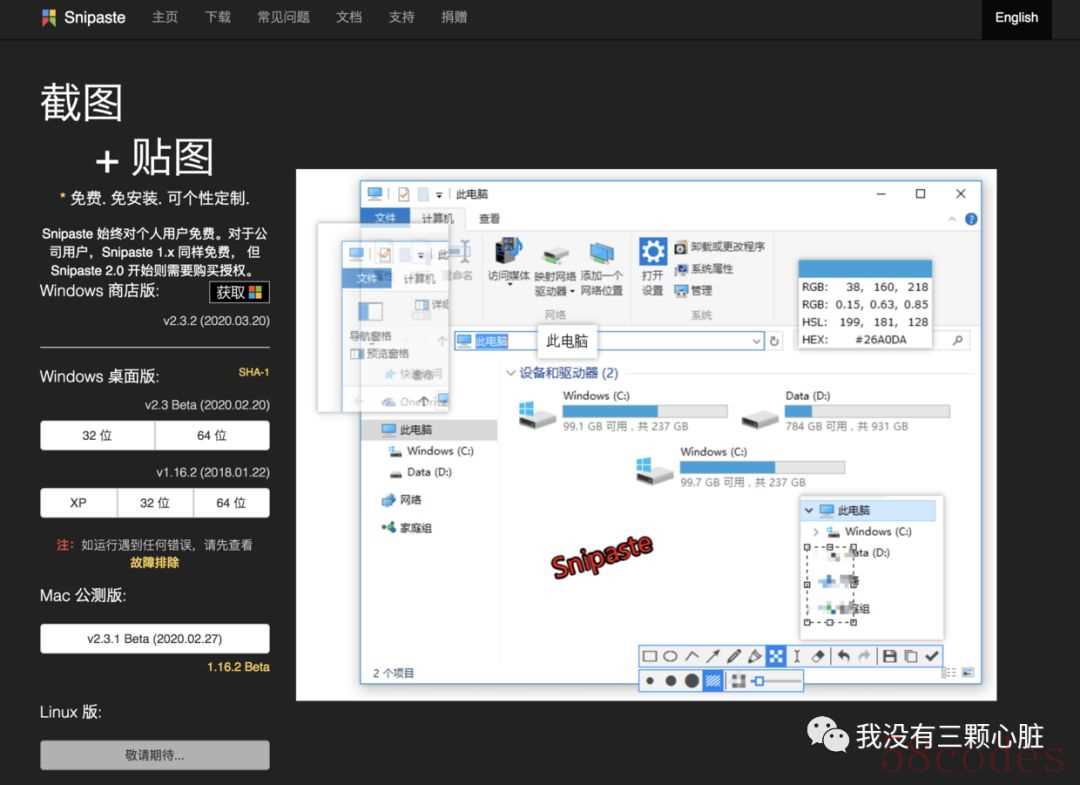Click the undo arrow in toolbar

[x=844, y=657]
